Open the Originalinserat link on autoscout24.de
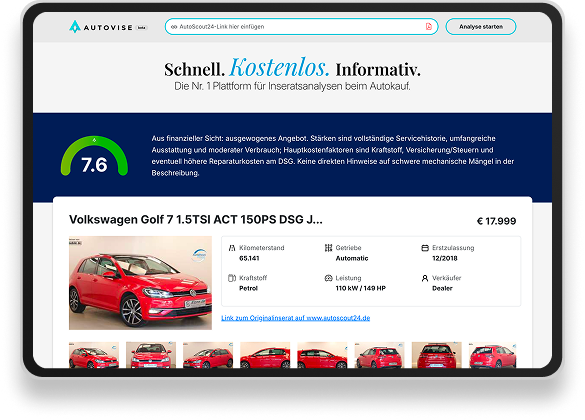Image resolution: width=585 pixels, height=420 pixels. point(295,318)
